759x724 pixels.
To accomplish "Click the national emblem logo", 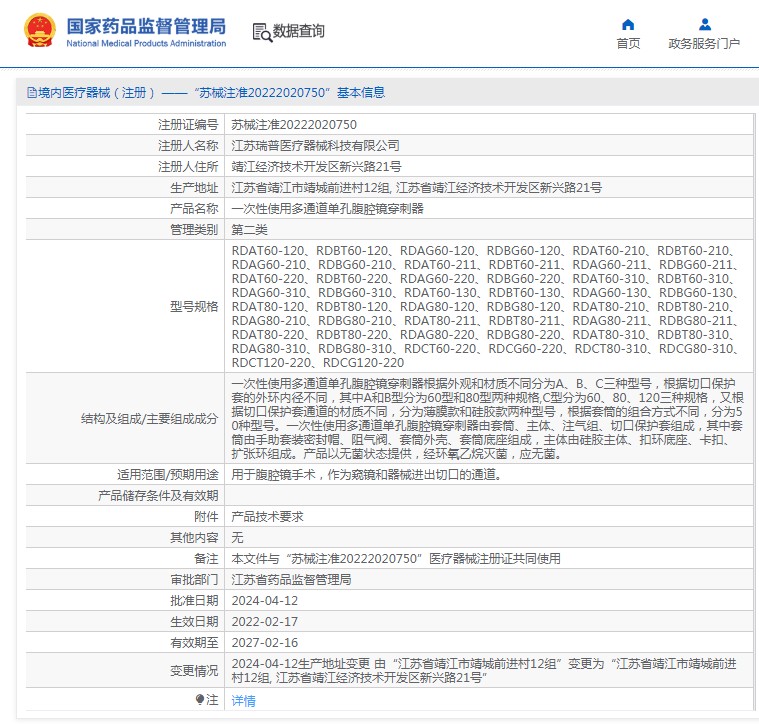I will 40,30.
